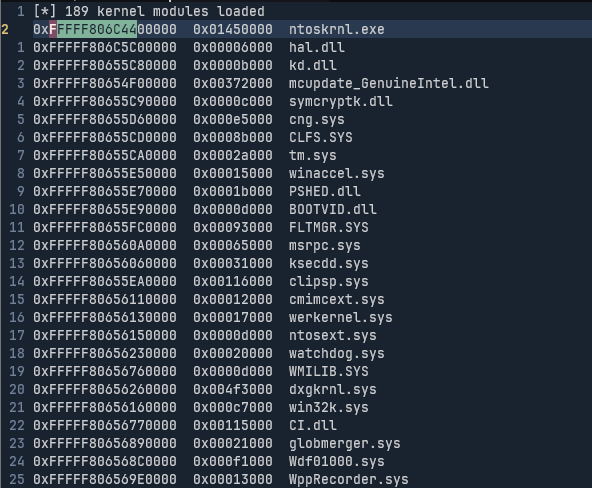The image size is (592, 488).
Task: Click size 0x00015000 on winaccel.sys row
Action: coord(233,173)
